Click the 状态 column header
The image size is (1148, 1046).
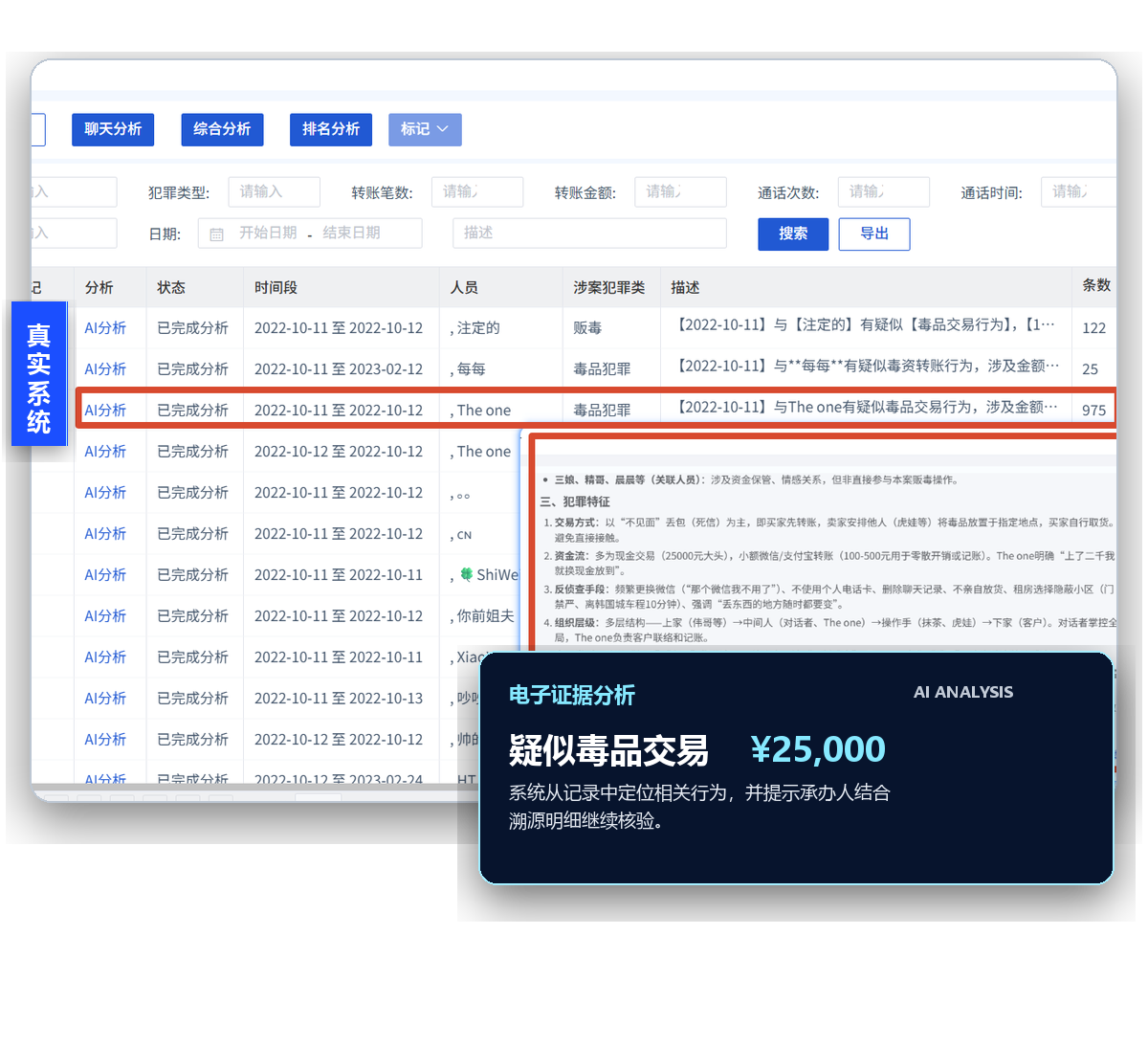171,287
